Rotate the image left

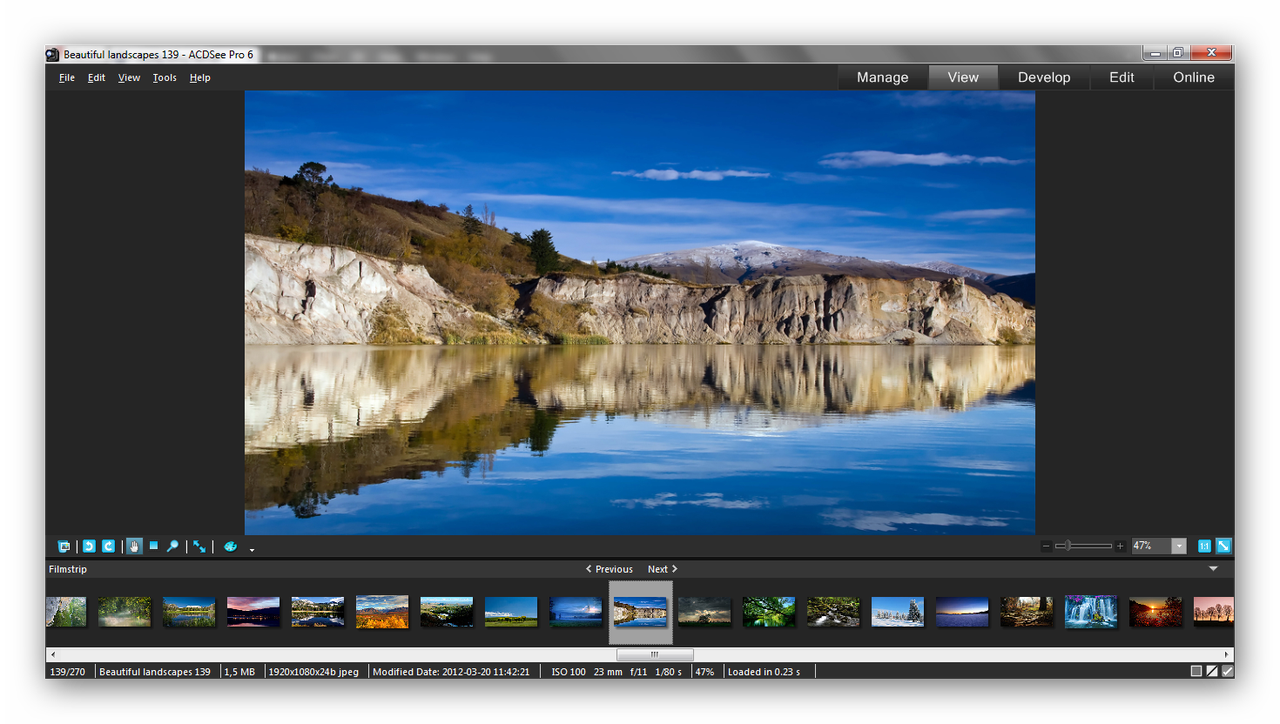pos(88,547)
